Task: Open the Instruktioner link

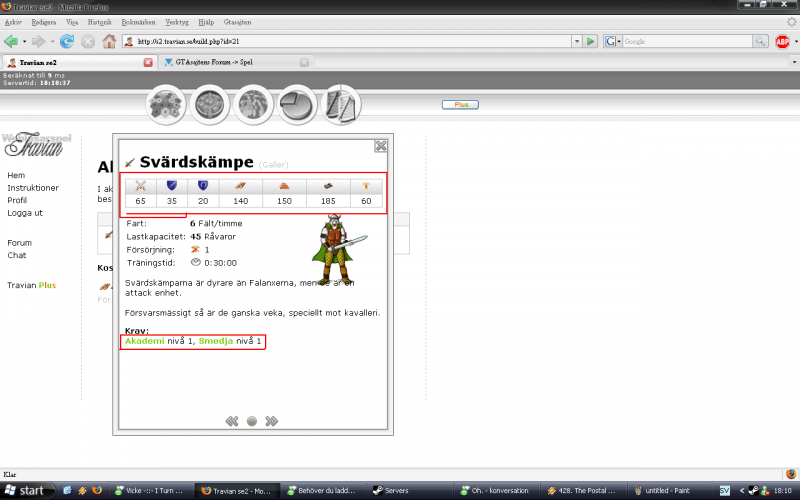Action: click(x=33, y=188)
